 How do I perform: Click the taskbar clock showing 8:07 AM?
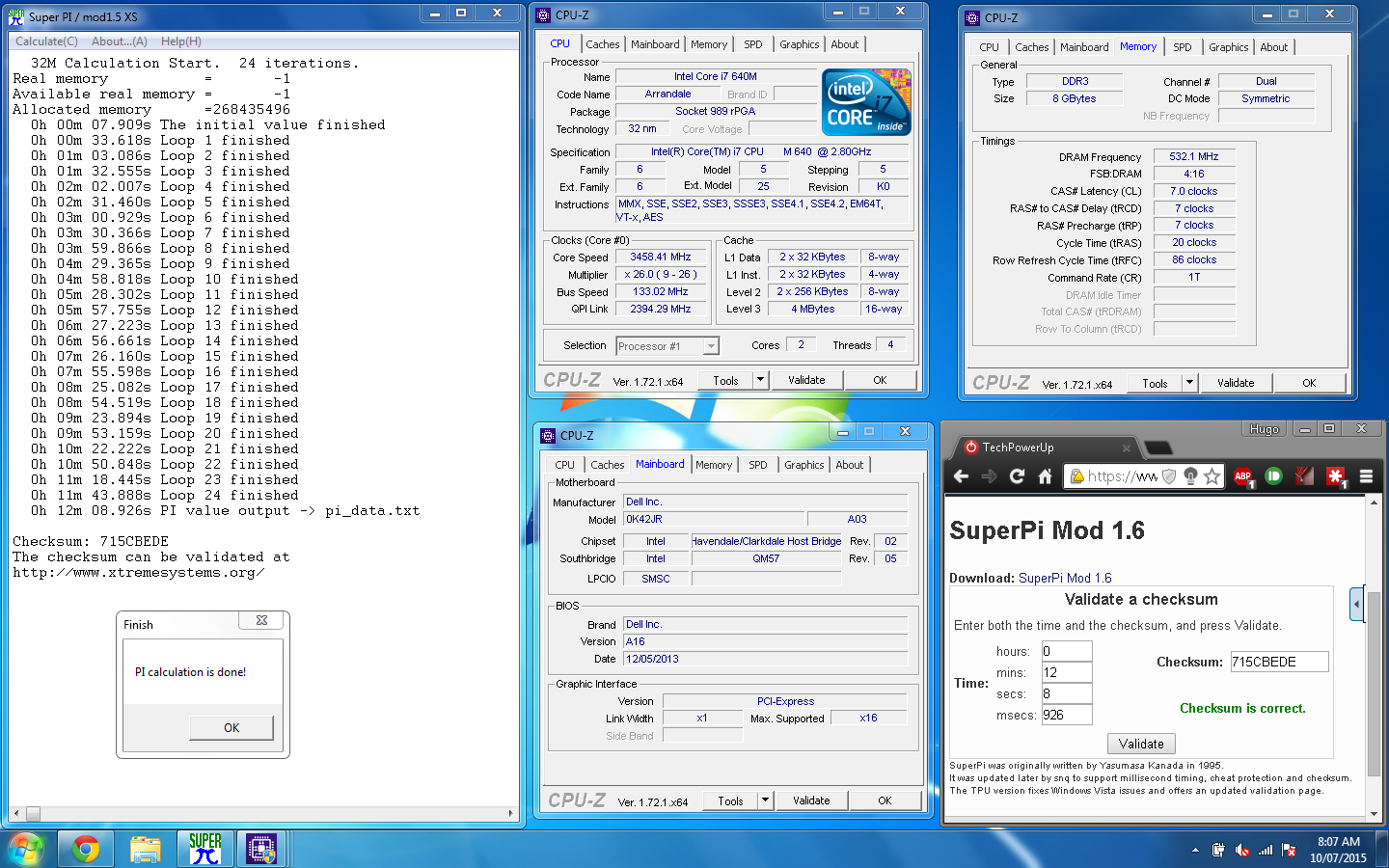pos(1338,850)
